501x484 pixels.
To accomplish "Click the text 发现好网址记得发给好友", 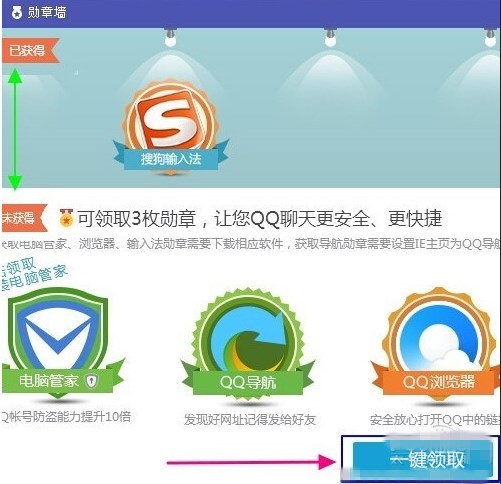I will [250, 420].
